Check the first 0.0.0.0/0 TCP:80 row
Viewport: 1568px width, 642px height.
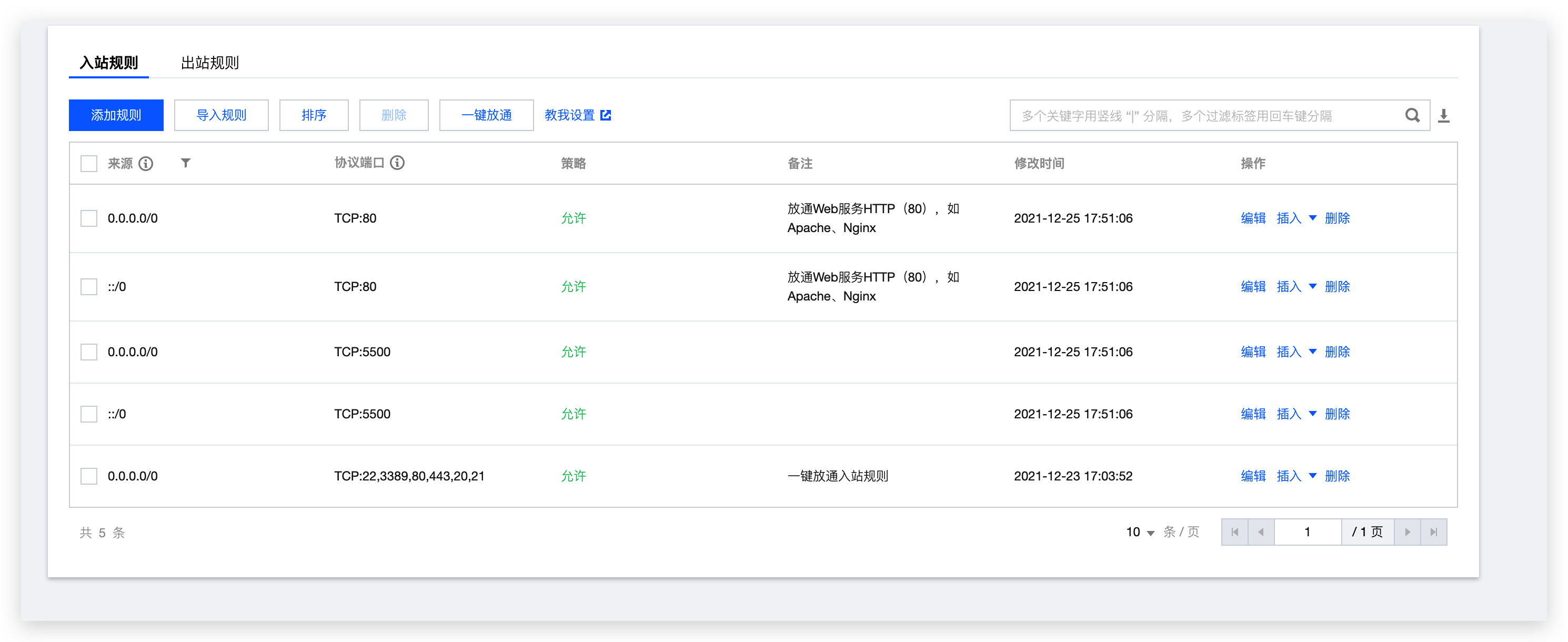tap(89, 218)
